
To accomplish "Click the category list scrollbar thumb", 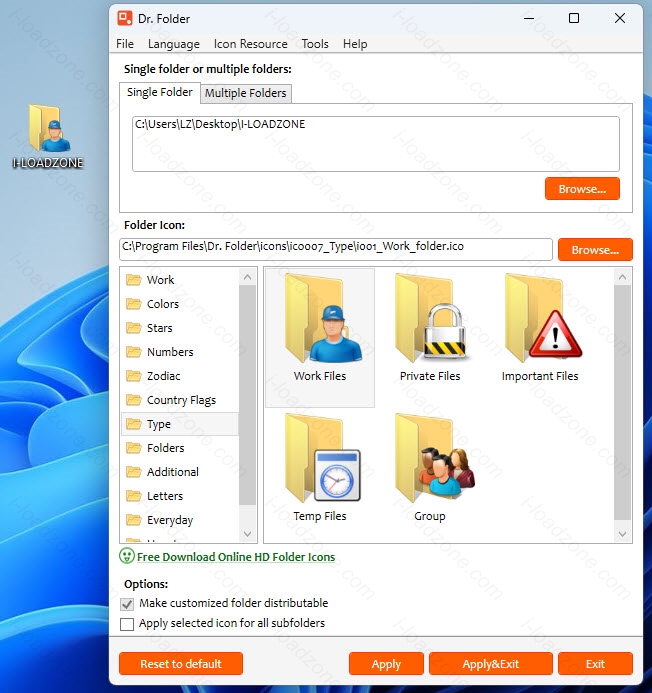I will pos(248,395).
